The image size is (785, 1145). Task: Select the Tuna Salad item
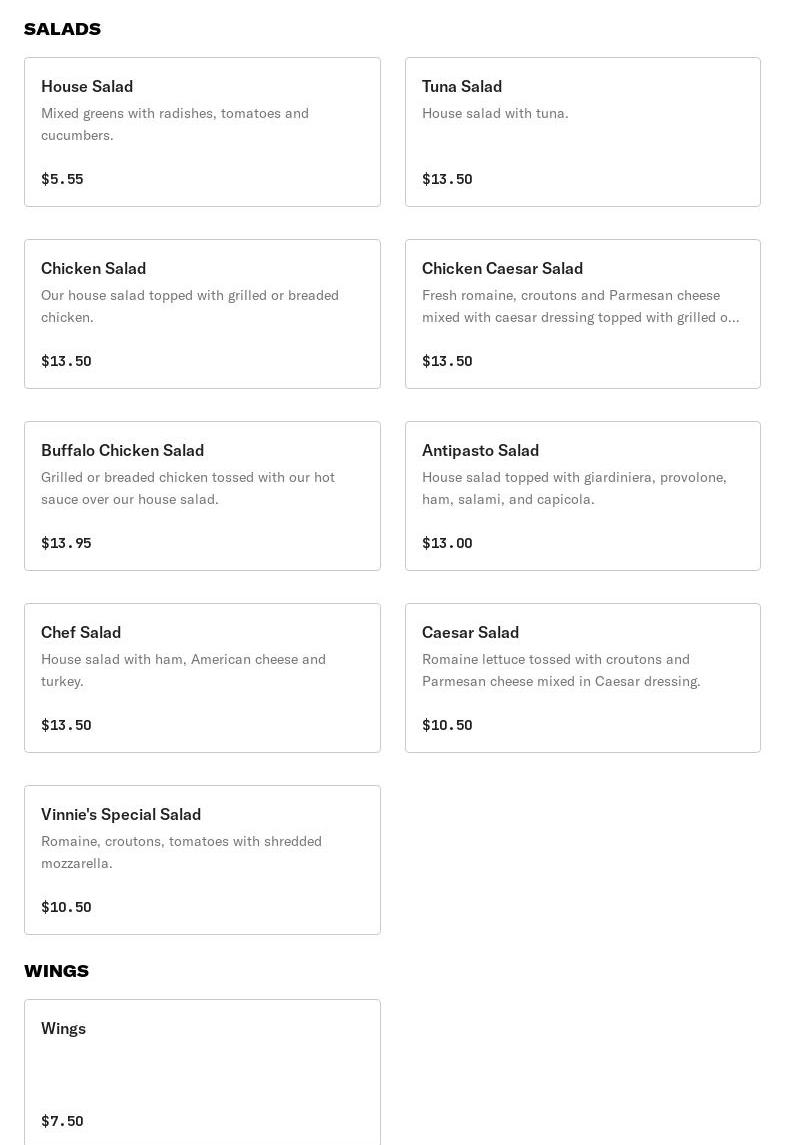pyautogui.click(x=582, y=132)
